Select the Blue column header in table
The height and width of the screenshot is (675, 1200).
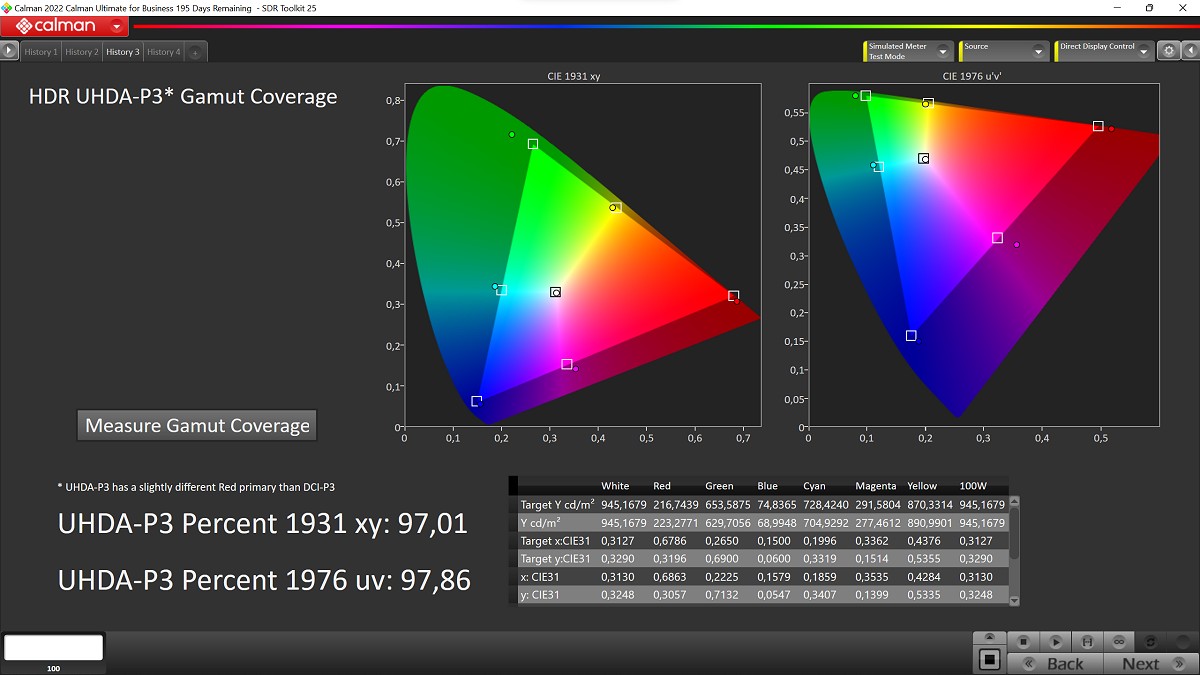[x=766, y=486]
